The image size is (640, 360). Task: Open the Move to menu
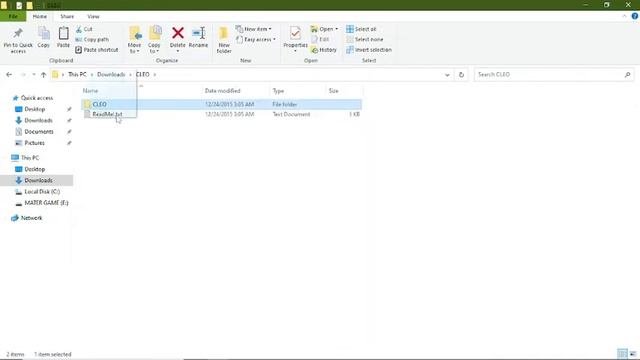click(x=134, y=40)
